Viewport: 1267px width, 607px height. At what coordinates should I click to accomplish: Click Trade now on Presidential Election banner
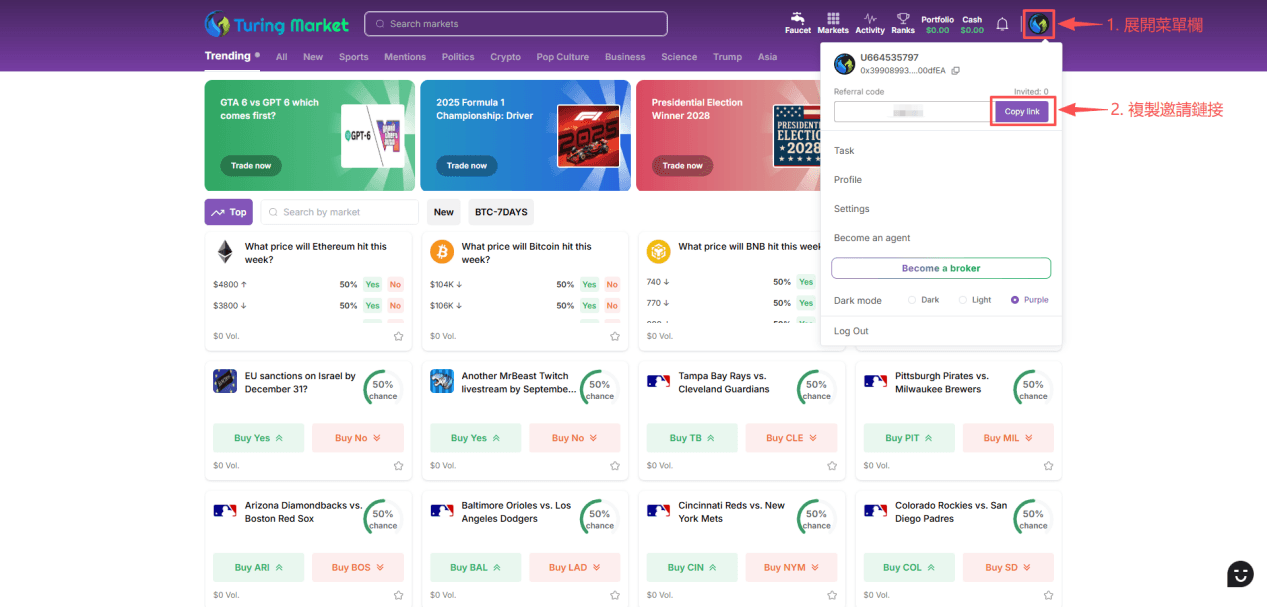click(682, 166)
